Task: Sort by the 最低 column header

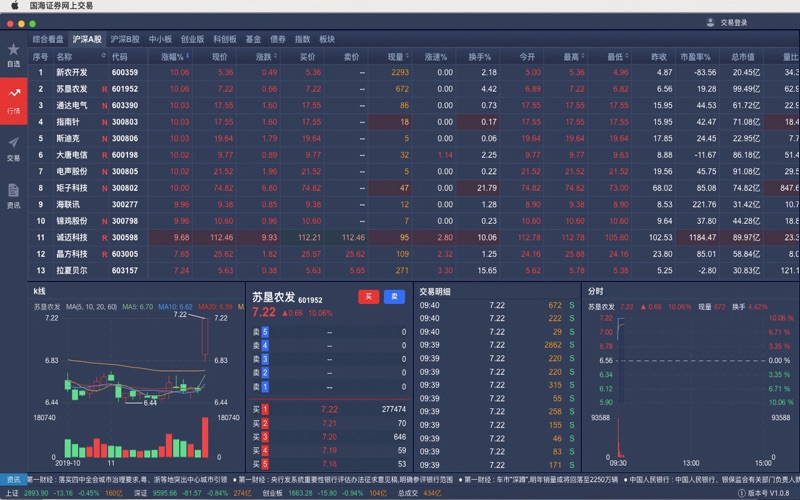Action: [x=615, y=57]
